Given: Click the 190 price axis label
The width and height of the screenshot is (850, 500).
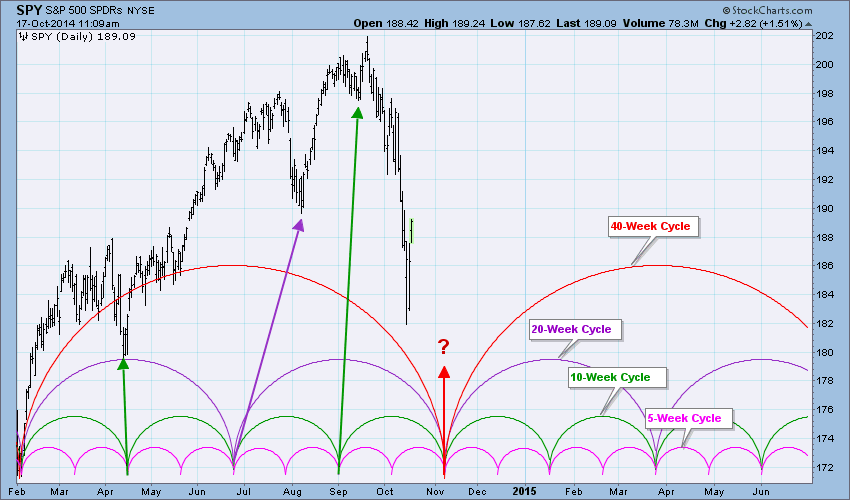Looking at the screenshot, I should pyautogui.click(x=825, y=209).
